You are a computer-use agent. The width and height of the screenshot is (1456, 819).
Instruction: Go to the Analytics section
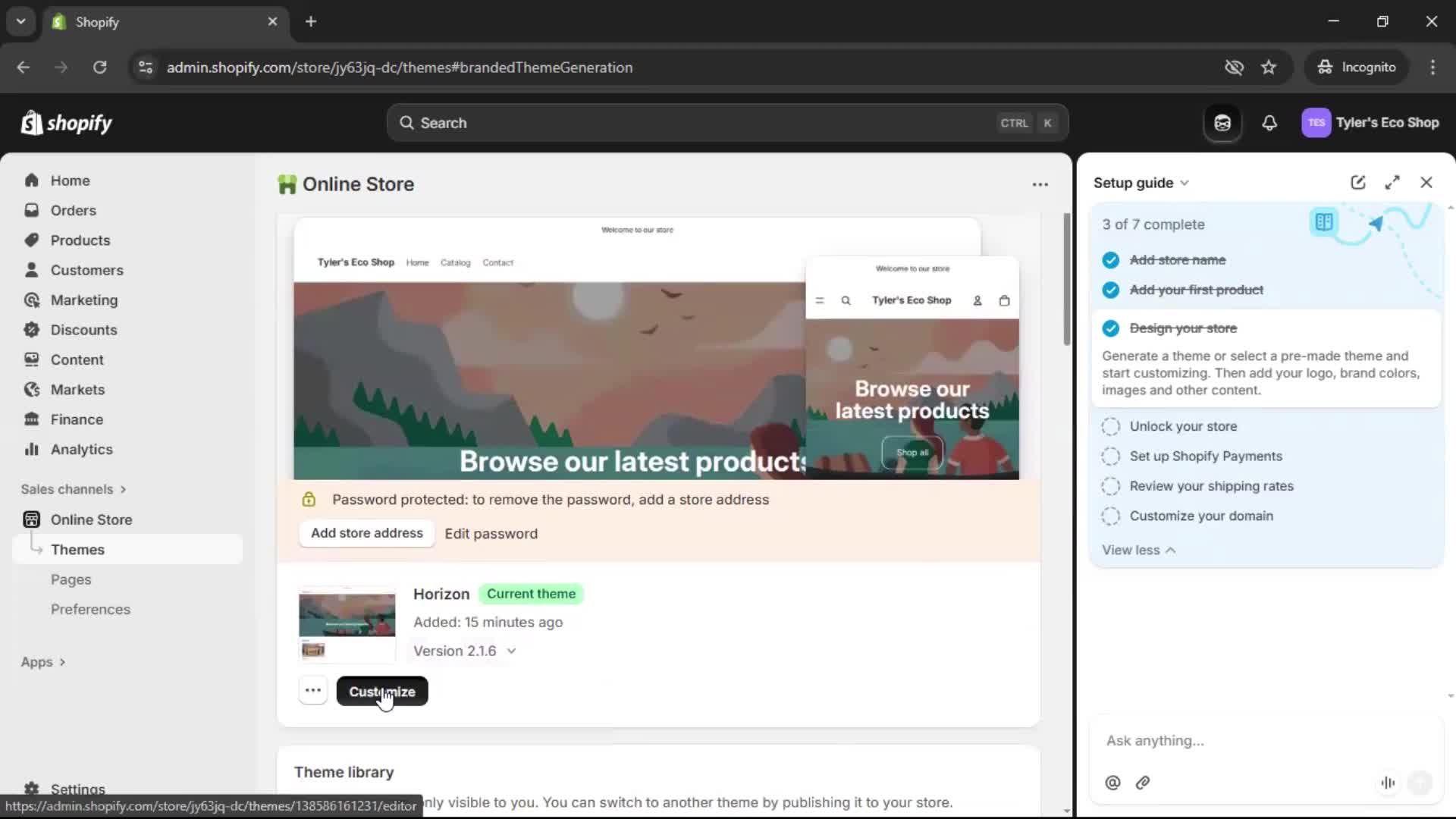click(80, 449)
